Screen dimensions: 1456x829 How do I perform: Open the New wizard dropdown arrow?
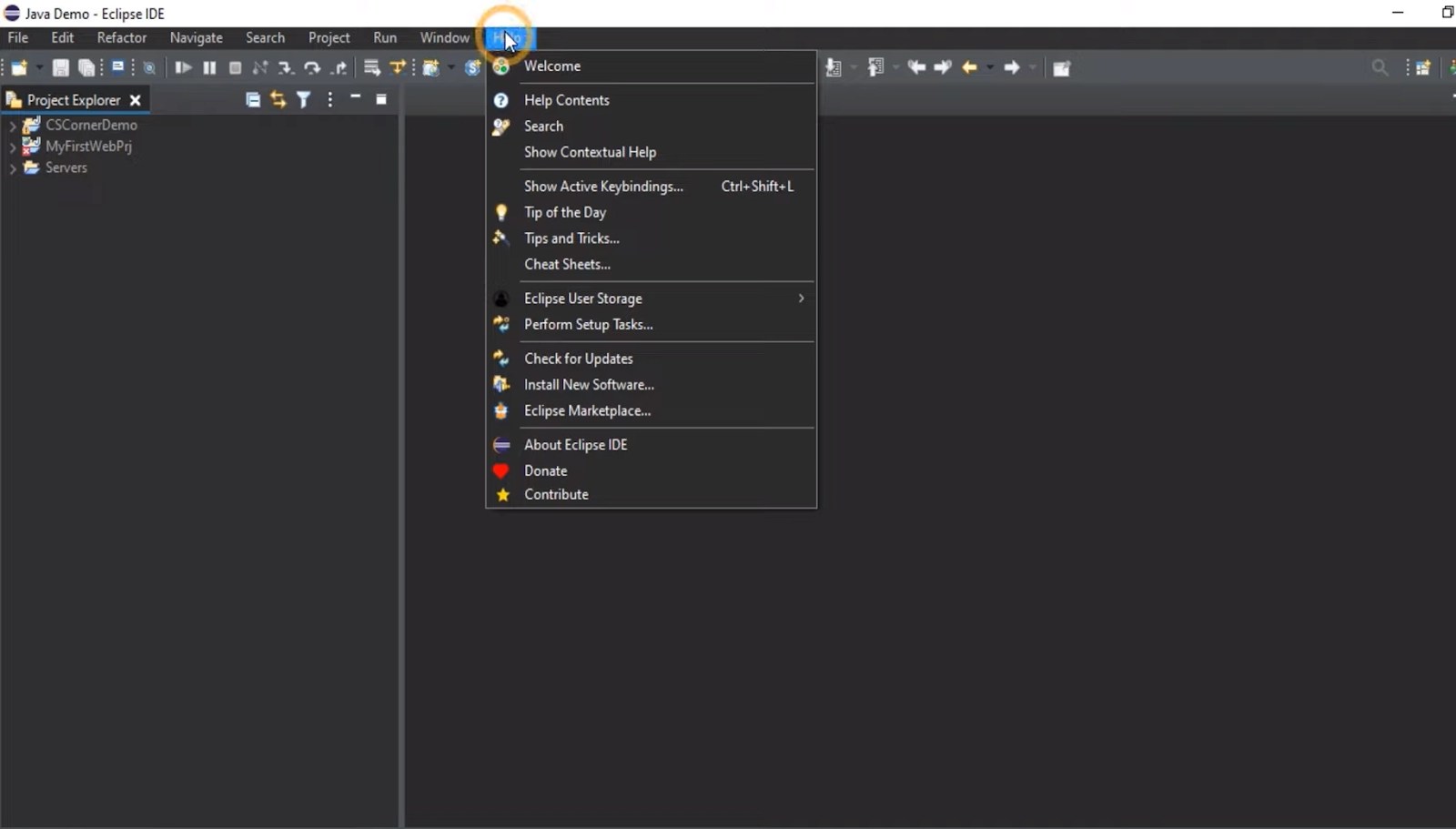[39, 67]
